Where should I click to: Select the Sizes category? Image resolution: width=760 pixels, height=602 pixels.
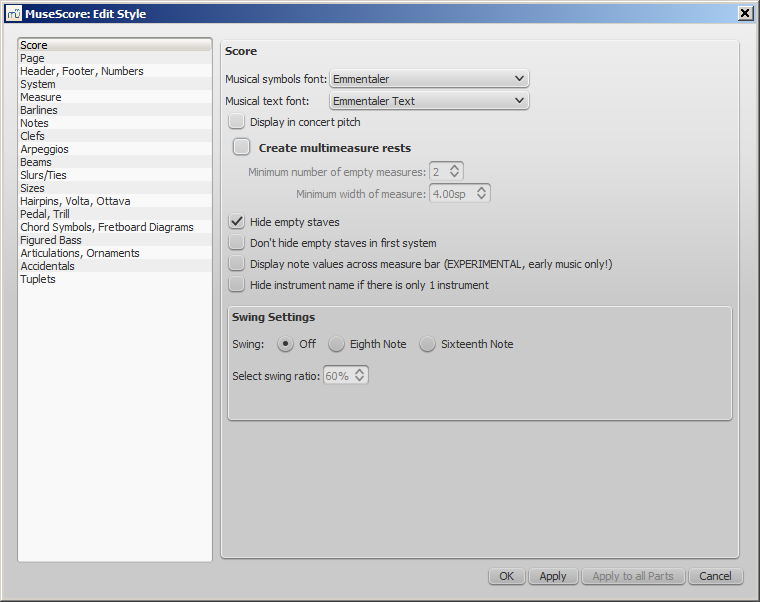pos(115,188)
